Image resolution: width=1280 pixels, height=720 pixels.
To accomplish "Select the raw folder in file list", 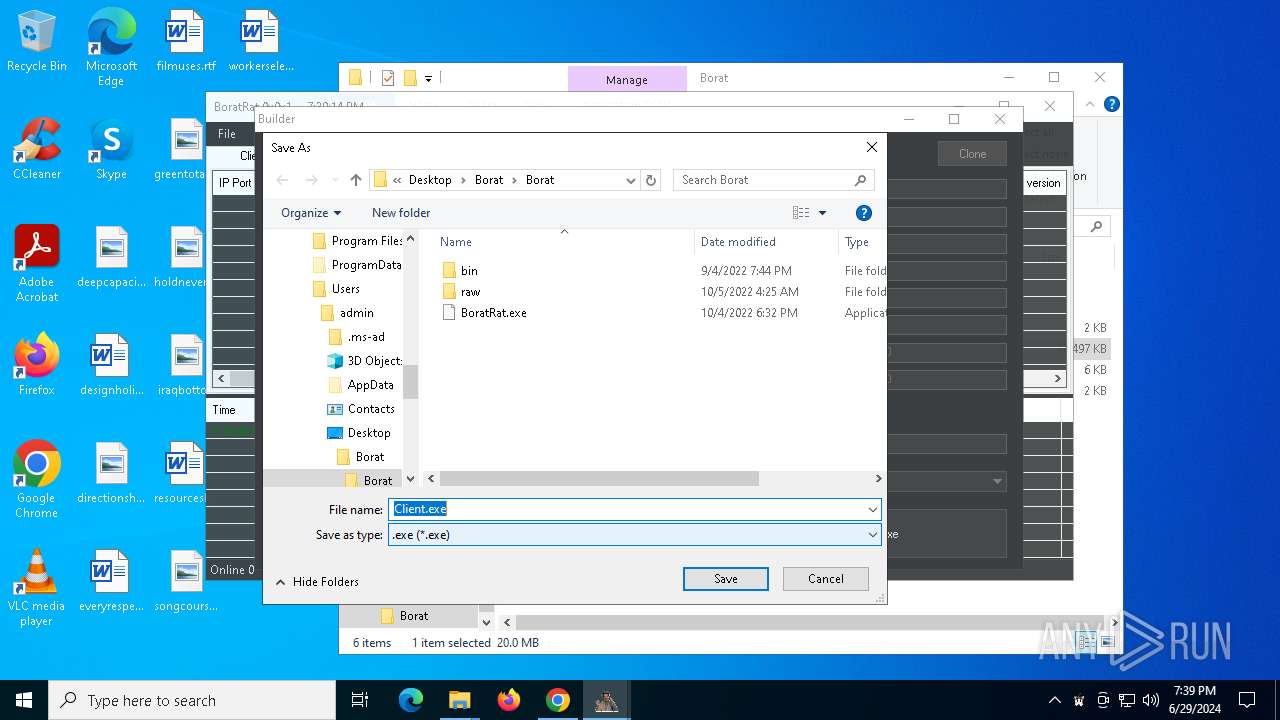I will click(470, 292).
